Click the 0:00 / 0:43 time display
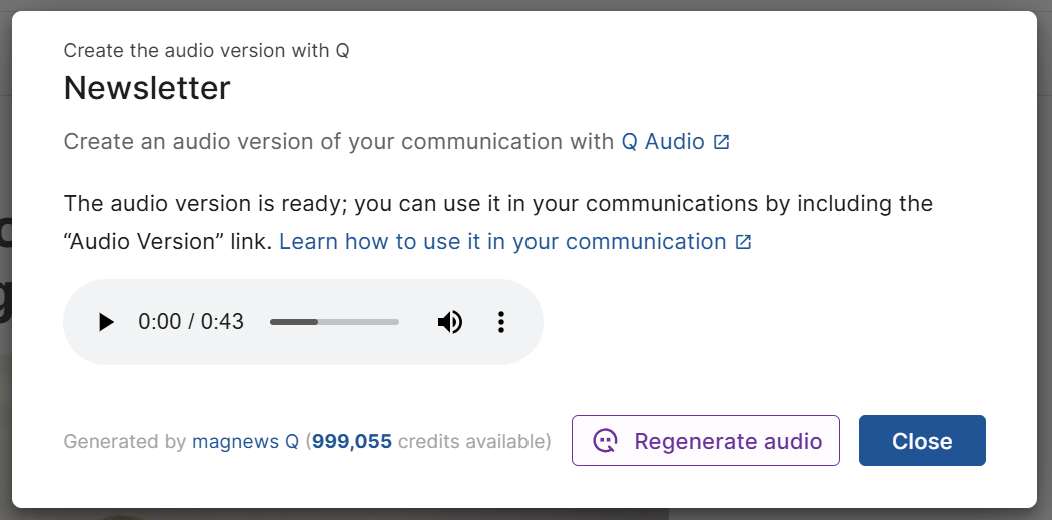1052x520 pixels. [x=191, y=322]
